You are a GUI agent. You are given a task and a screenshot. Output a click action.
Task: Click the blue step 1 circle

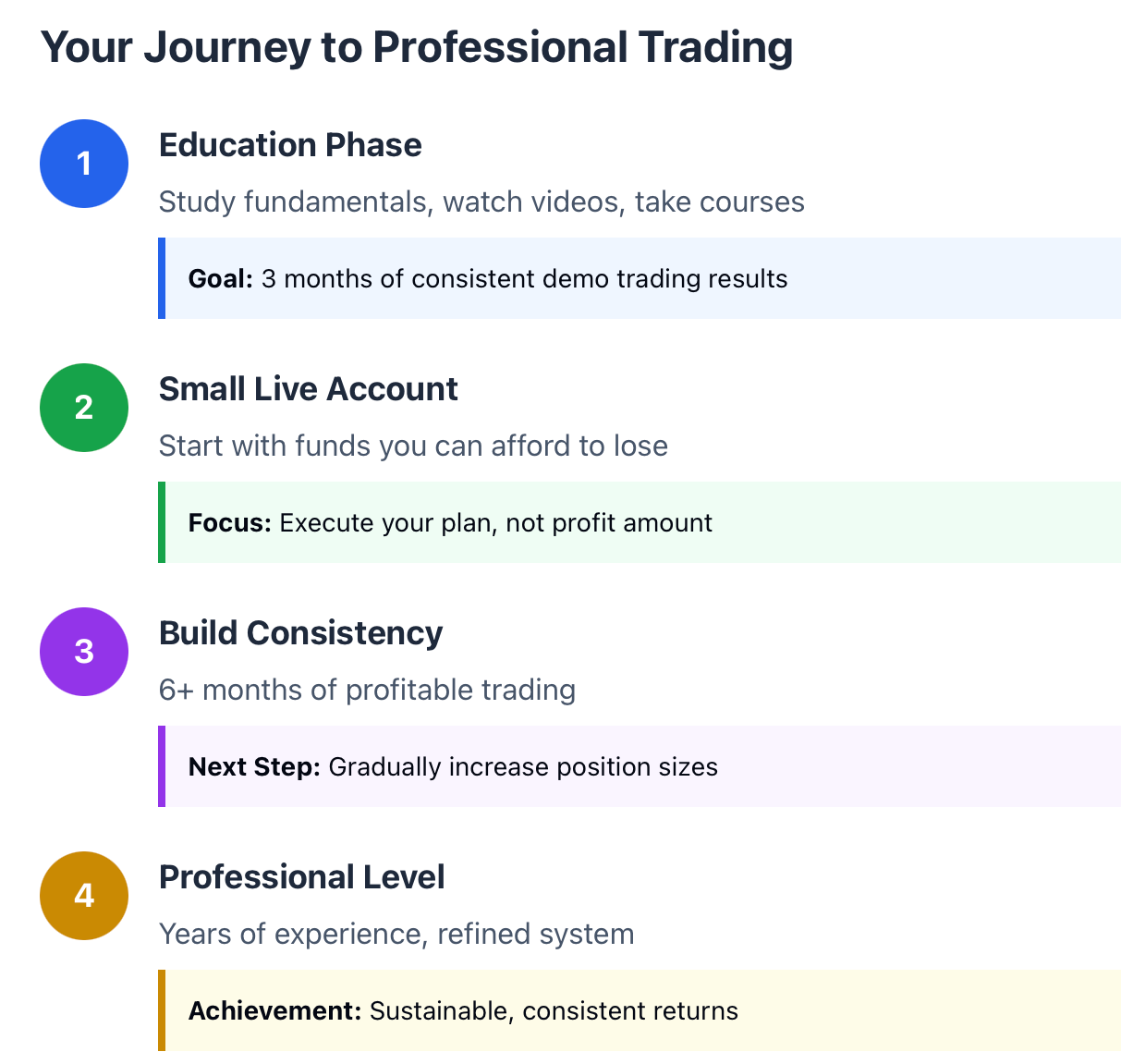(x=84, y=164)
